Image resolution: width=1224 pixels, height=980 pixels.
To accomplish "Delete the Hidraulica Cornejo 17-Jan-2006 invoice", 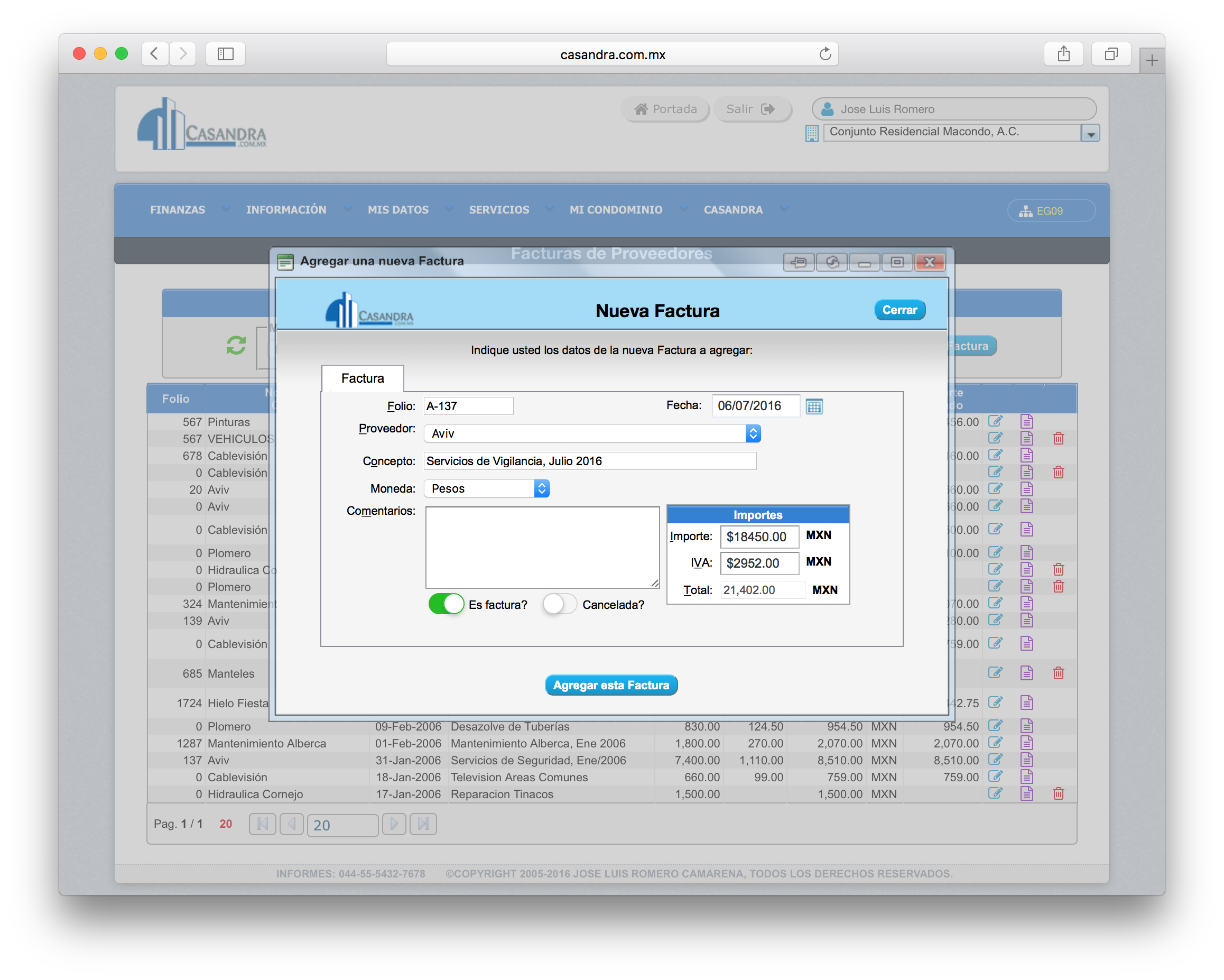I will click(x=1058, y=794).
